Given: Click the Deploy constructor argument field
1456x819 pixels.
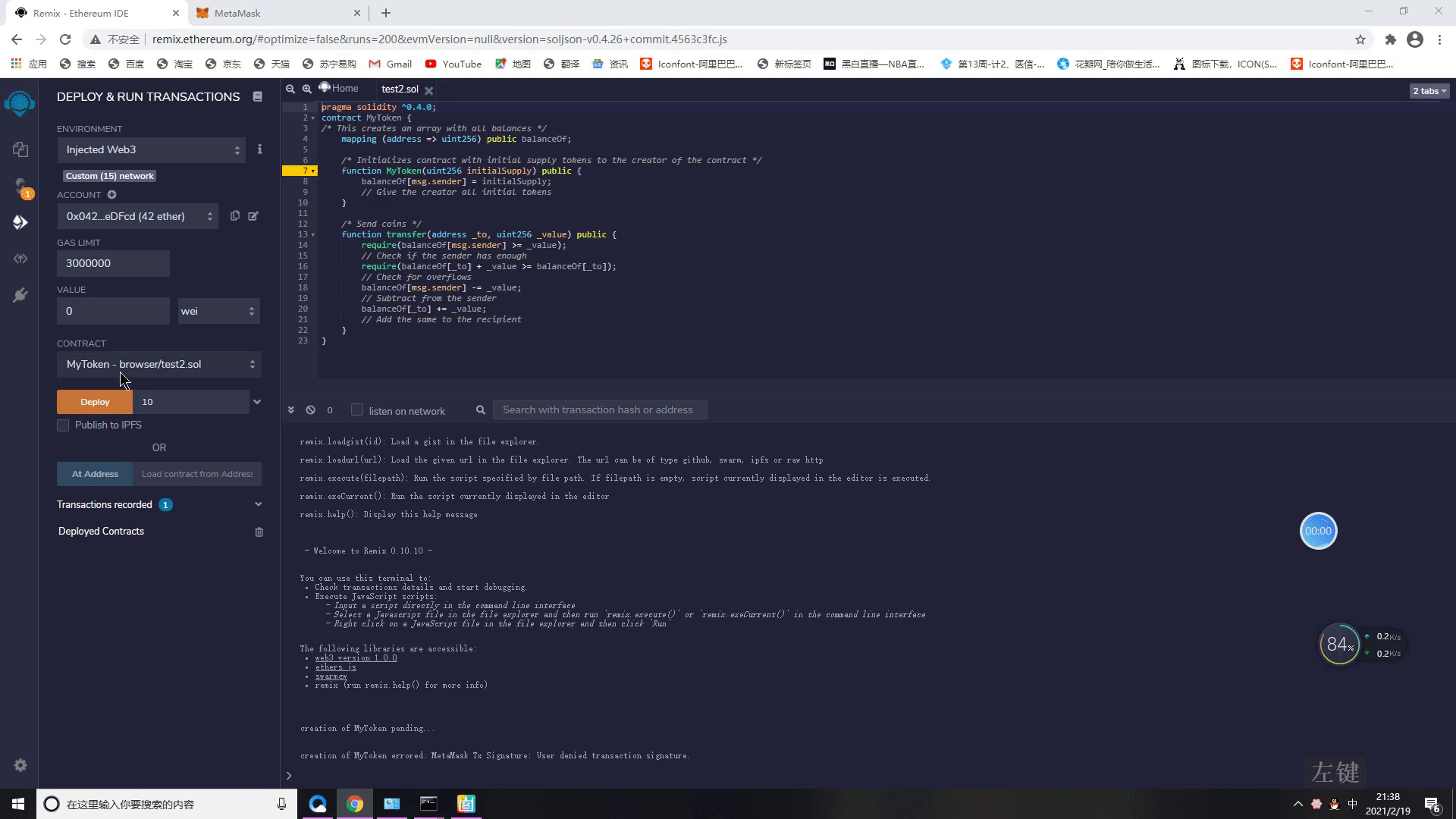Looking at the screenshot, I should [191, 402].
